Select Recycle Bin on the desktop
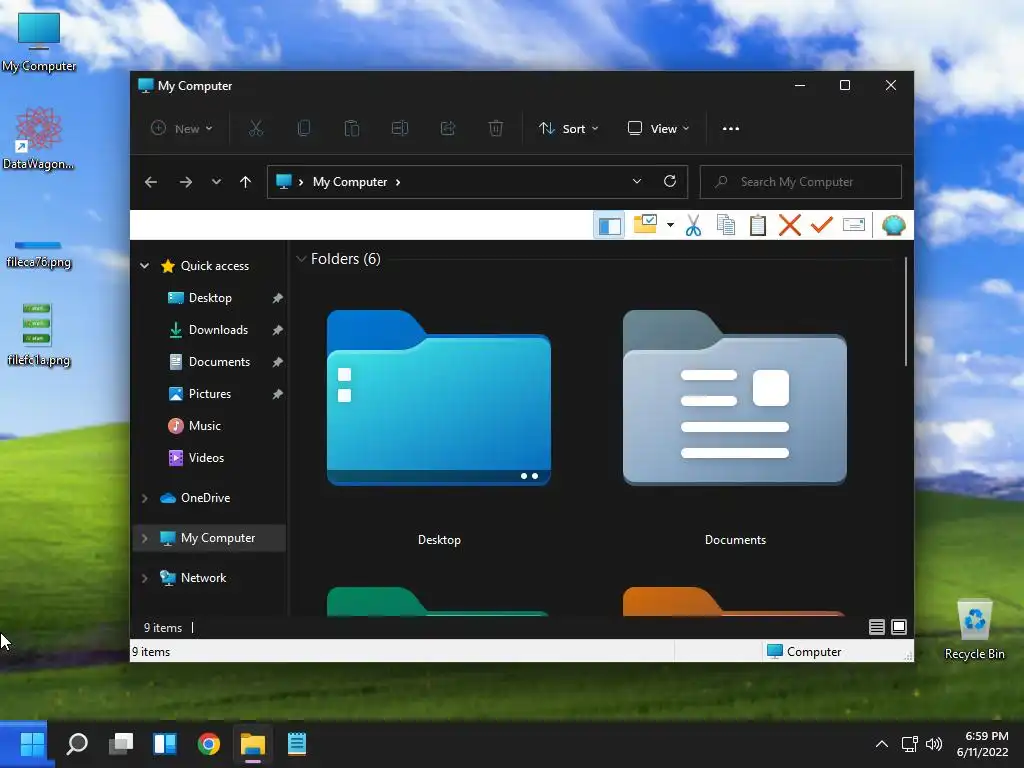The height and width of the screenshot is (768, 1024). click(x=974, y=630)
